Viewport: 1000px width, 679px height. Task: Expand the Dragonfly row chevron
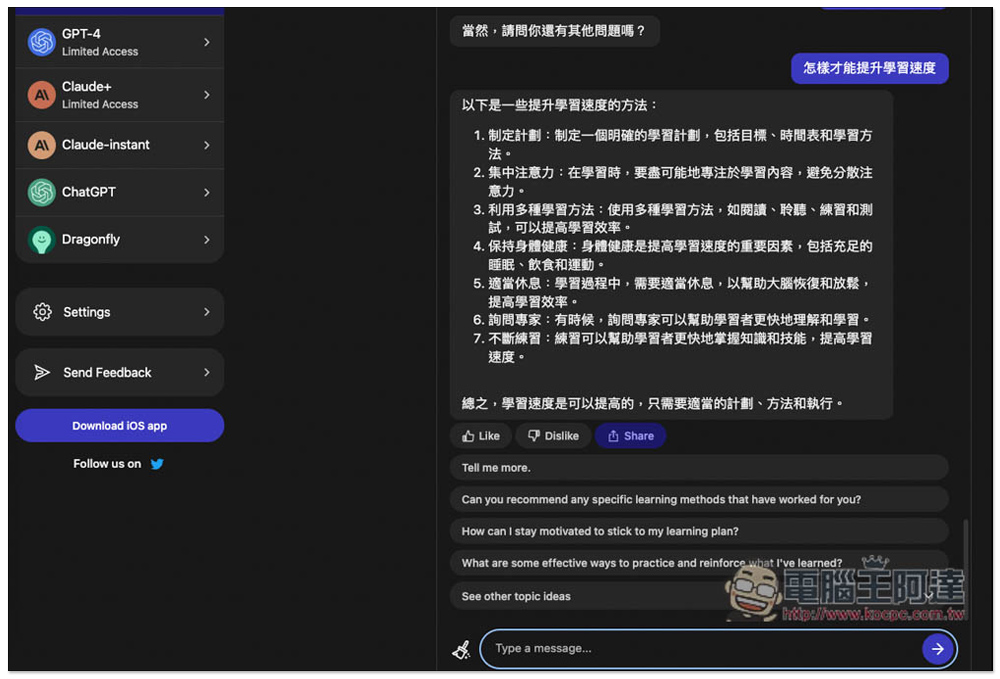point(207,240)
